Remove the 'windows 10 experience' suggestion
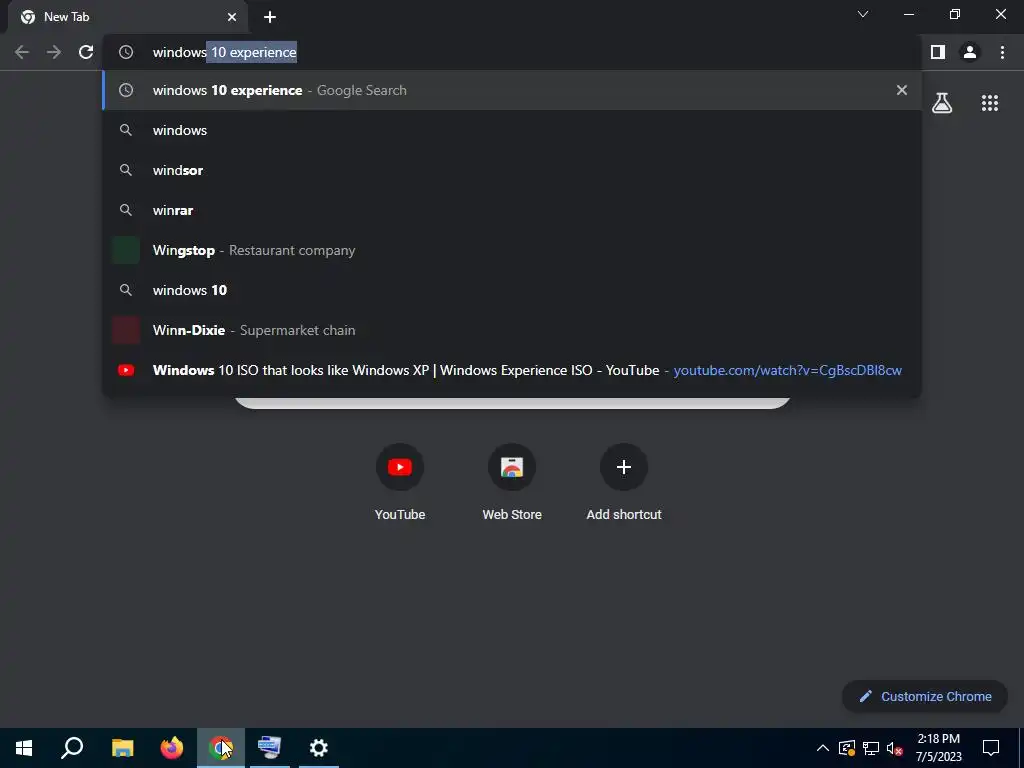1024x768 pixels. pyautogui.click(x=902, y=90)
